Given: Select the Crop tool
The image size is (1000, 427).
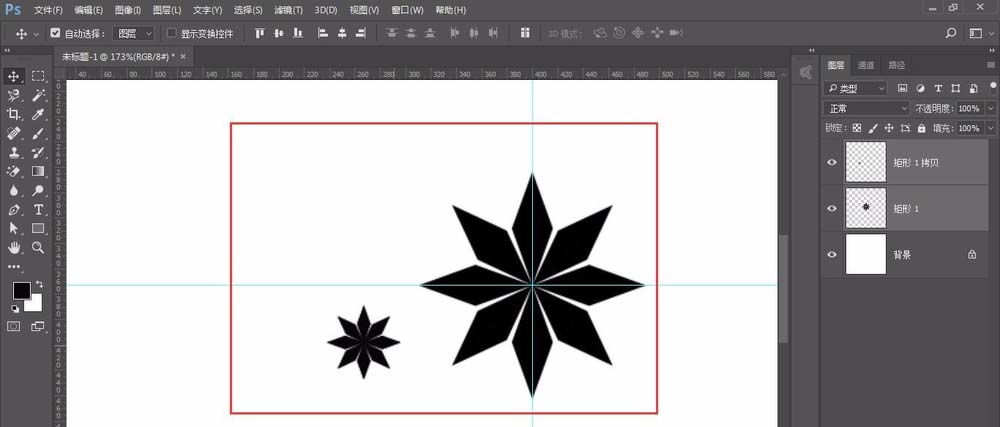Looking at the screenshot, I should [14, 114].
